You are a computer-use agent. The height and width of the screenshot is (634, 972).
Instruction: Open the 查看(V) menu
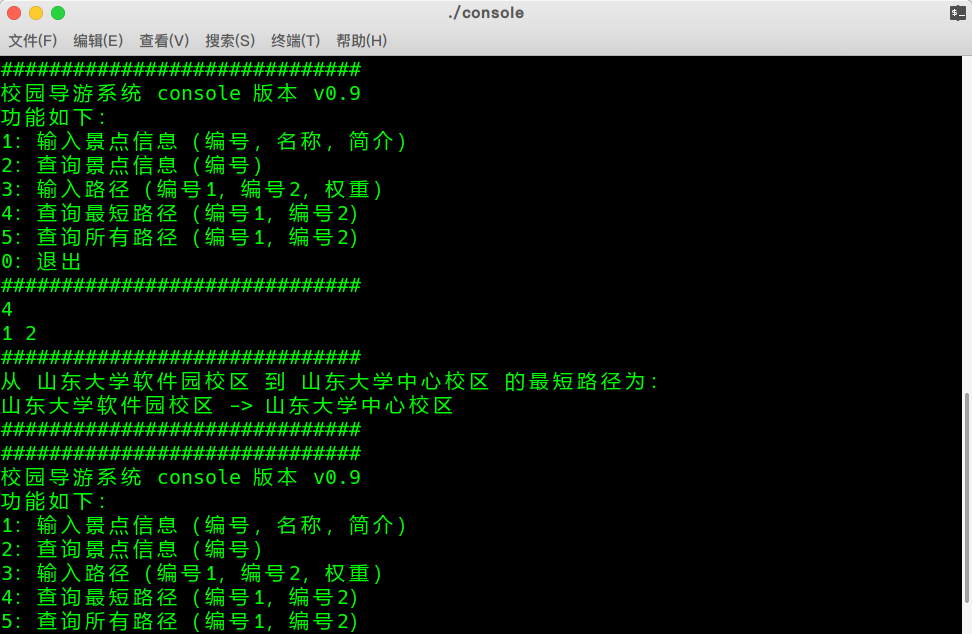tap(164, 41)
